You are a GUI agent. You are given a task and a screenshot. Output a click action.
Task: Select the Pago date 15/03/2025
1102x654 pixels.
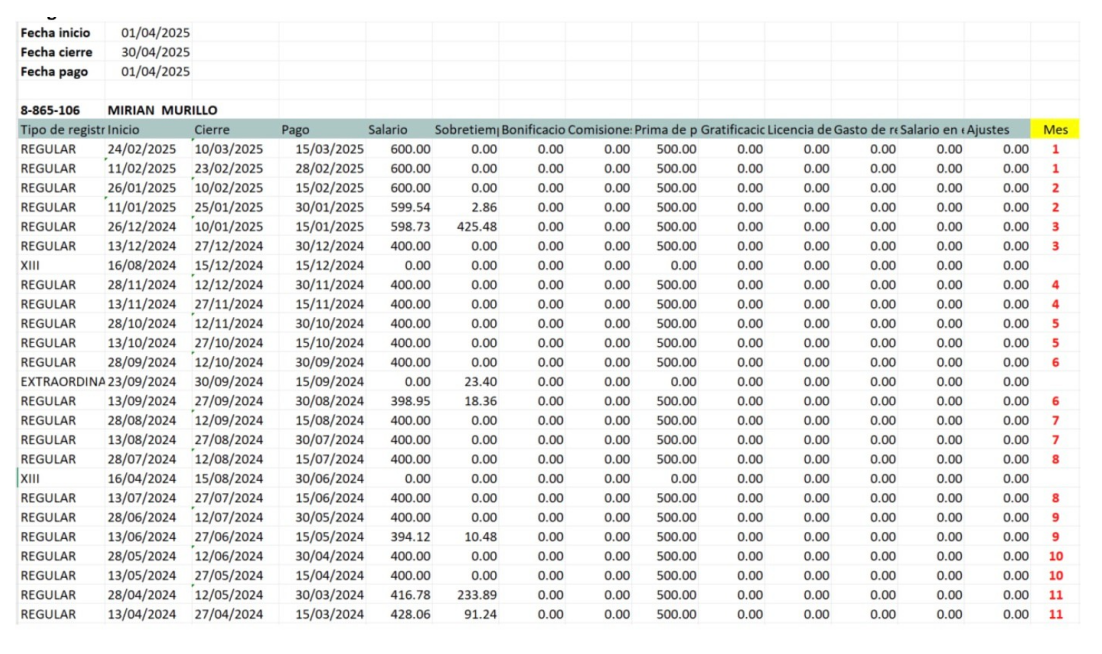[330, 149]
